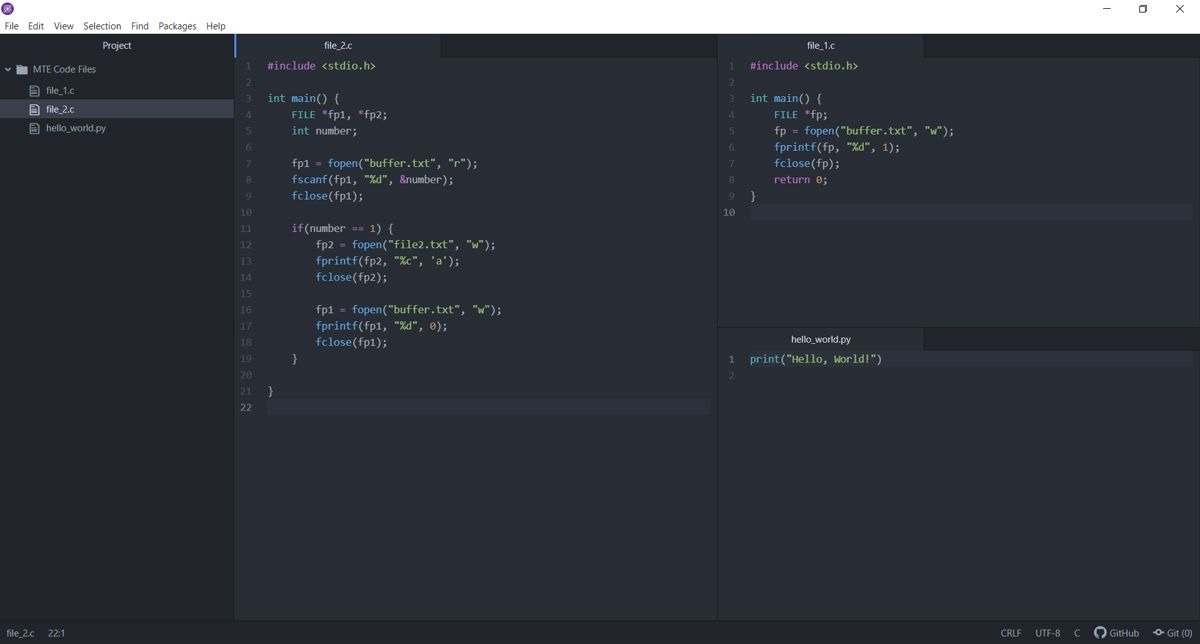Change the C grammar selector in status bar
The height and width of the screenshot is (644, 1200).
tap(1077, 633)
